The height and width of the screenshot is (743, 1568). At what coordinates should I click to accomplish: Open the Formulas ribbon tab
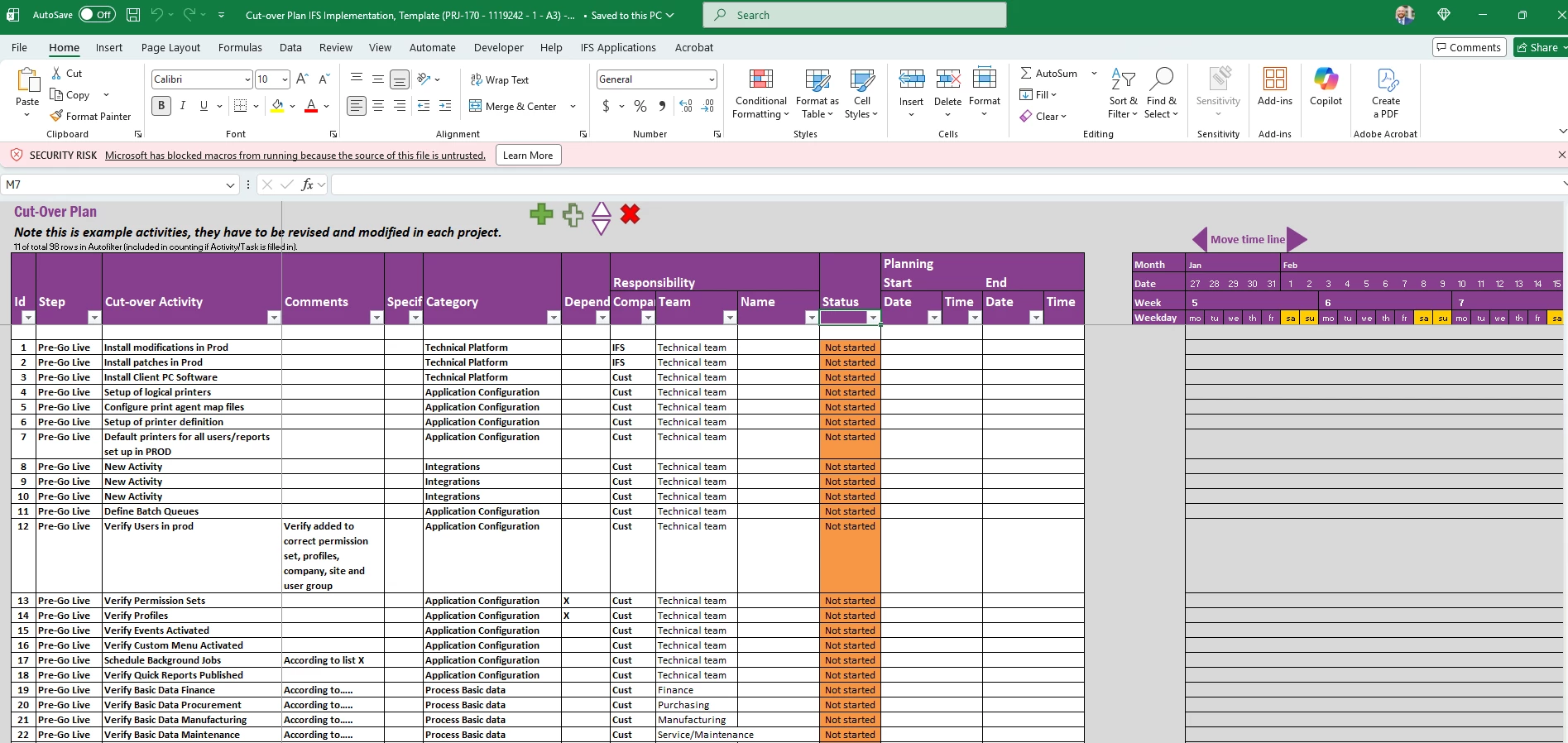[x=240, y=48]
